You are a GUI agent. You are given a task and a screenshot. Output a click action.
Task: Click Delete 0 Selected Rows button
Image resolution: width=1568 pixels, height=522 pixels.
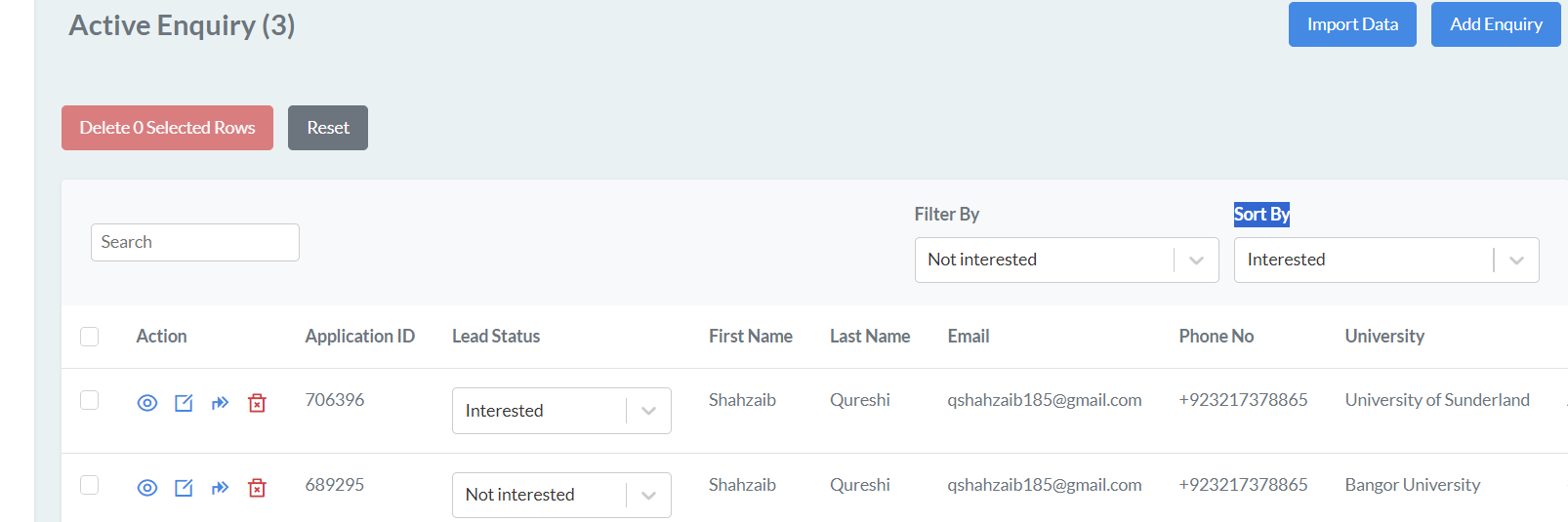(167, 128)
